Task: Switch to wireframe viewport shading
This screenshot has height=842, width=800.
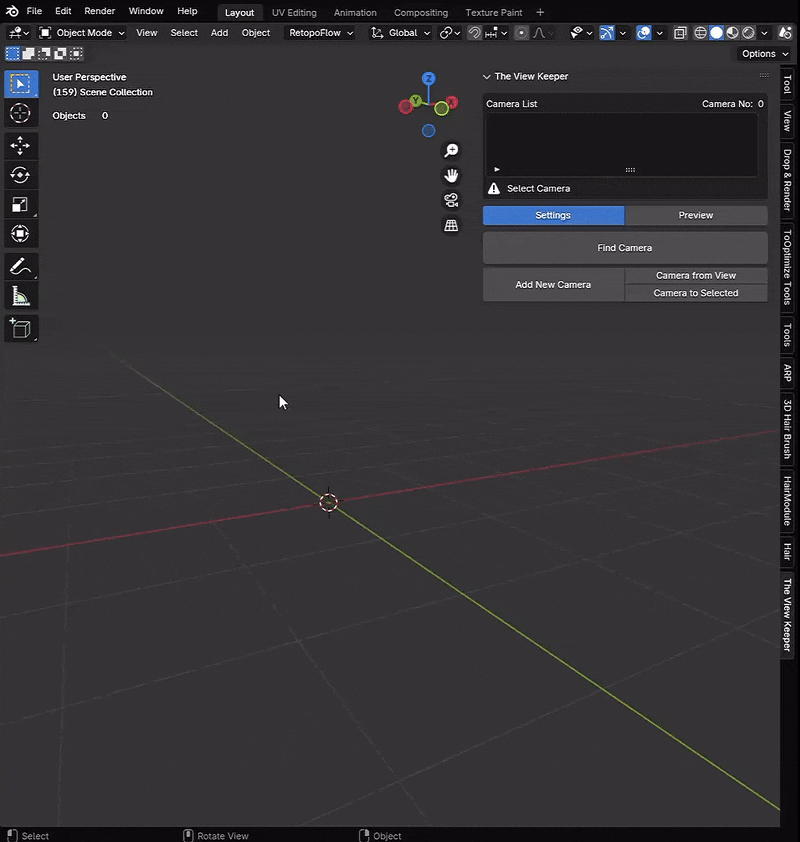Action: click(700, 33)
